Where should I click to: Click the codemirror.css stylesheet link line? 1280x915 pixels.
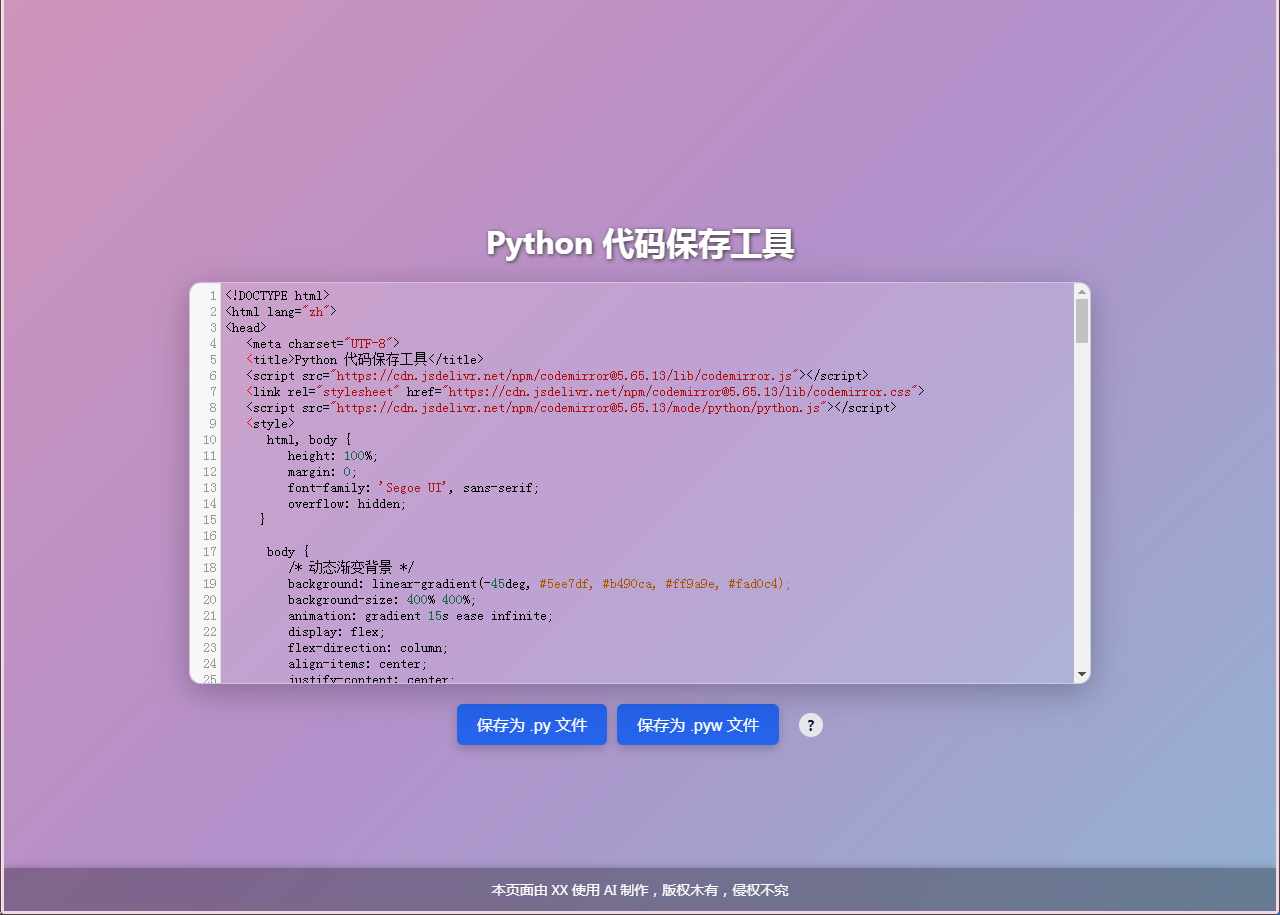(586, 392)
